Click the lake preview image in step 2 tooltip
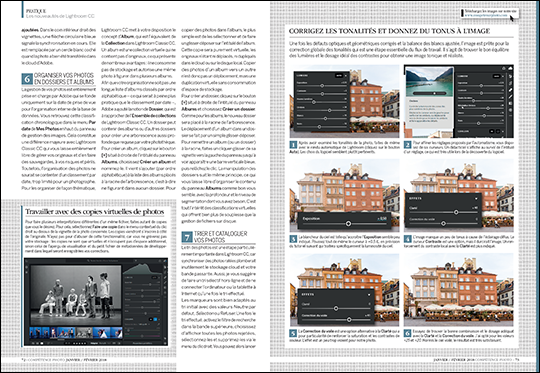 tap(429, 82)
